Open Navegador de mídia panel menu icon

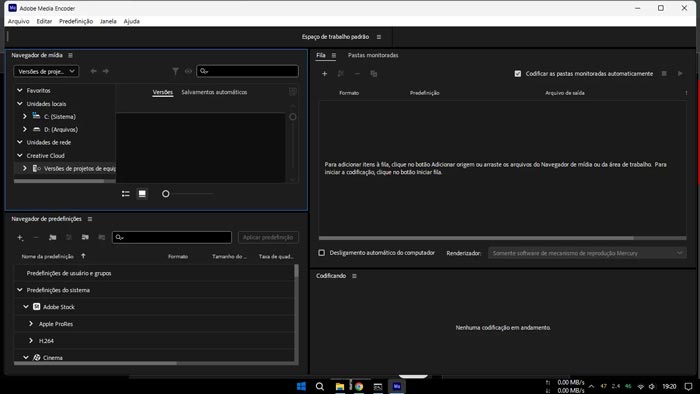pyautogui.click(x=70, y=55)
